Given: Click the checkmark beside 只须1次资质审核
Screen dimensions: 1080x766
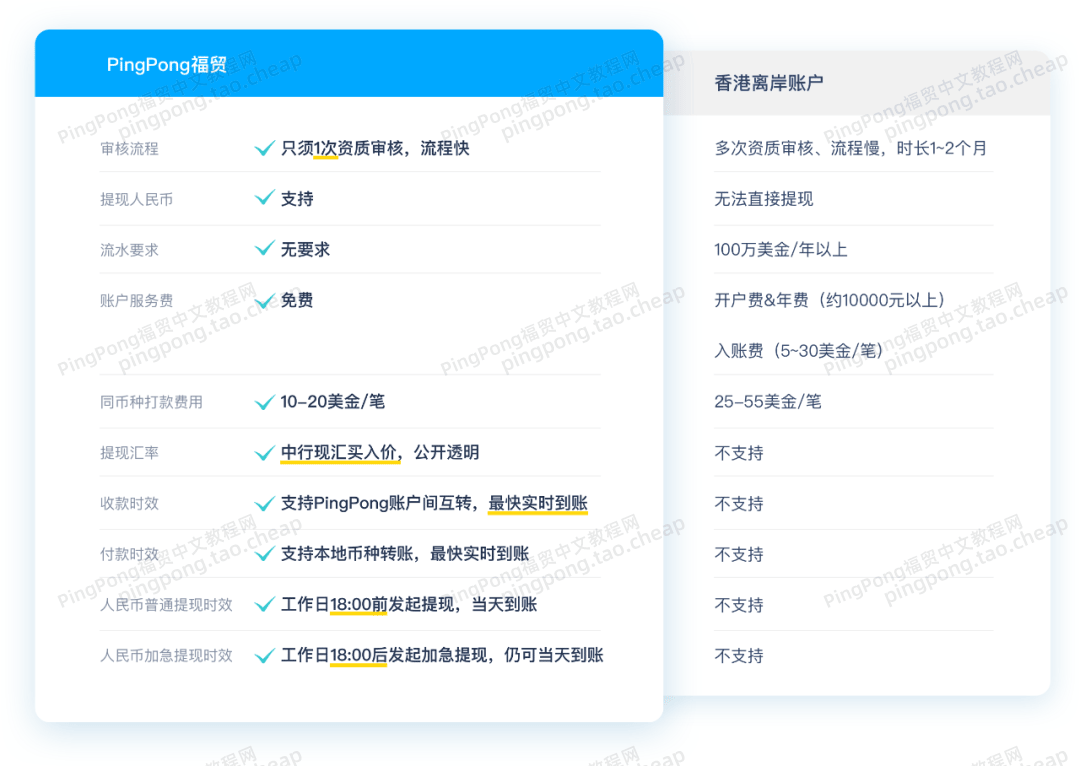Looking at the screenshot, I should tap(264, 149).
